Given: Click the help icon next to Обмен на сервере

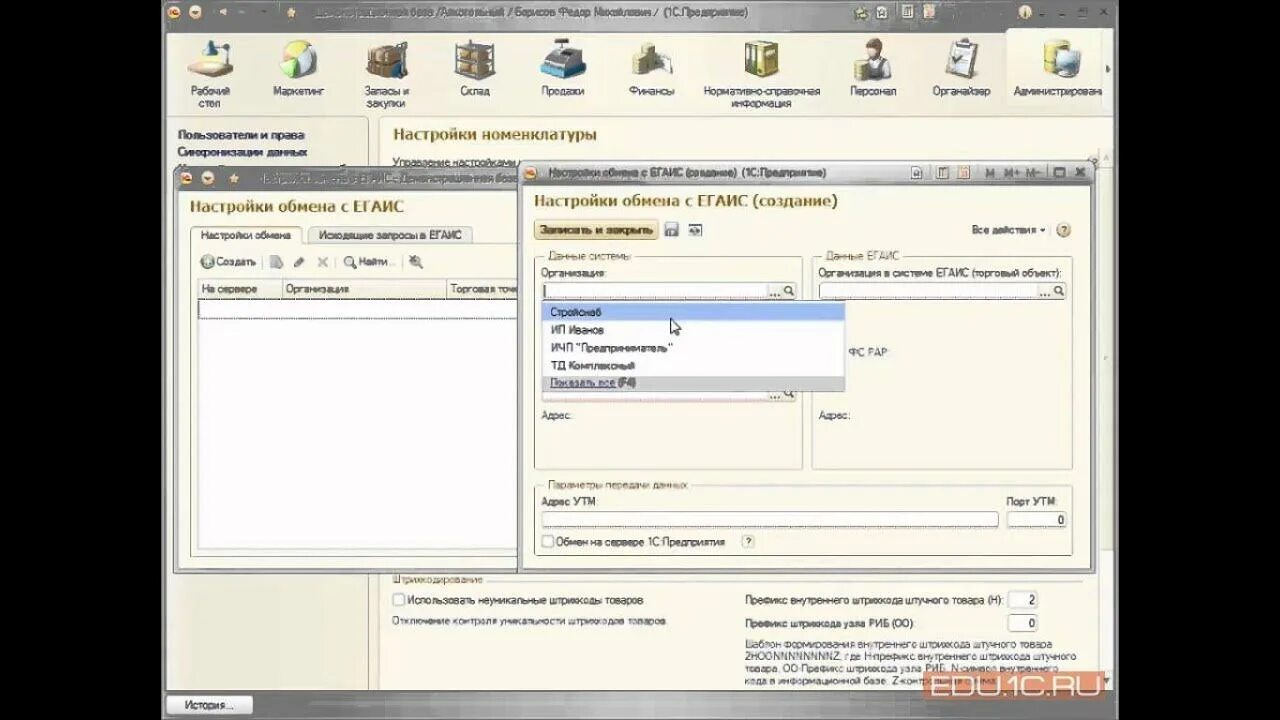Looking at the screenshot, I should (747, 541).
